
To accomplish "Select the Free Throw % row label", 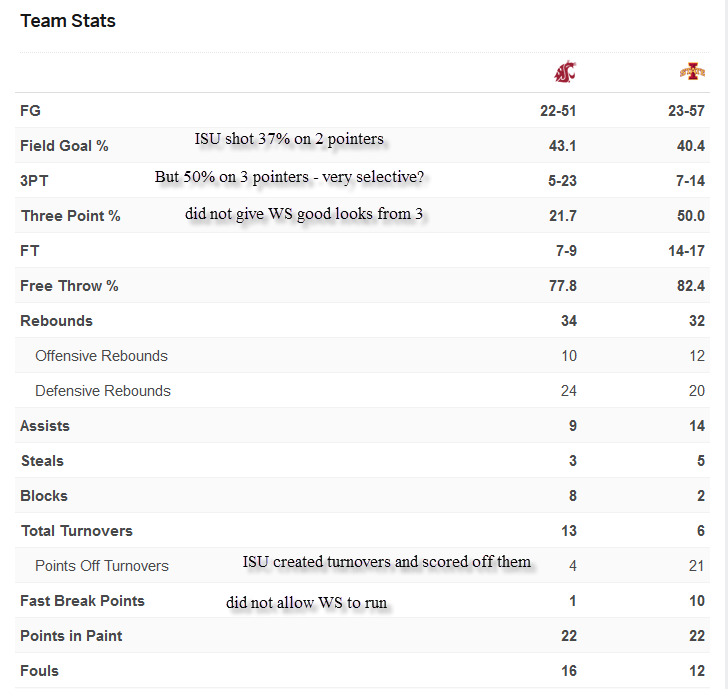I will click(69, 286).
